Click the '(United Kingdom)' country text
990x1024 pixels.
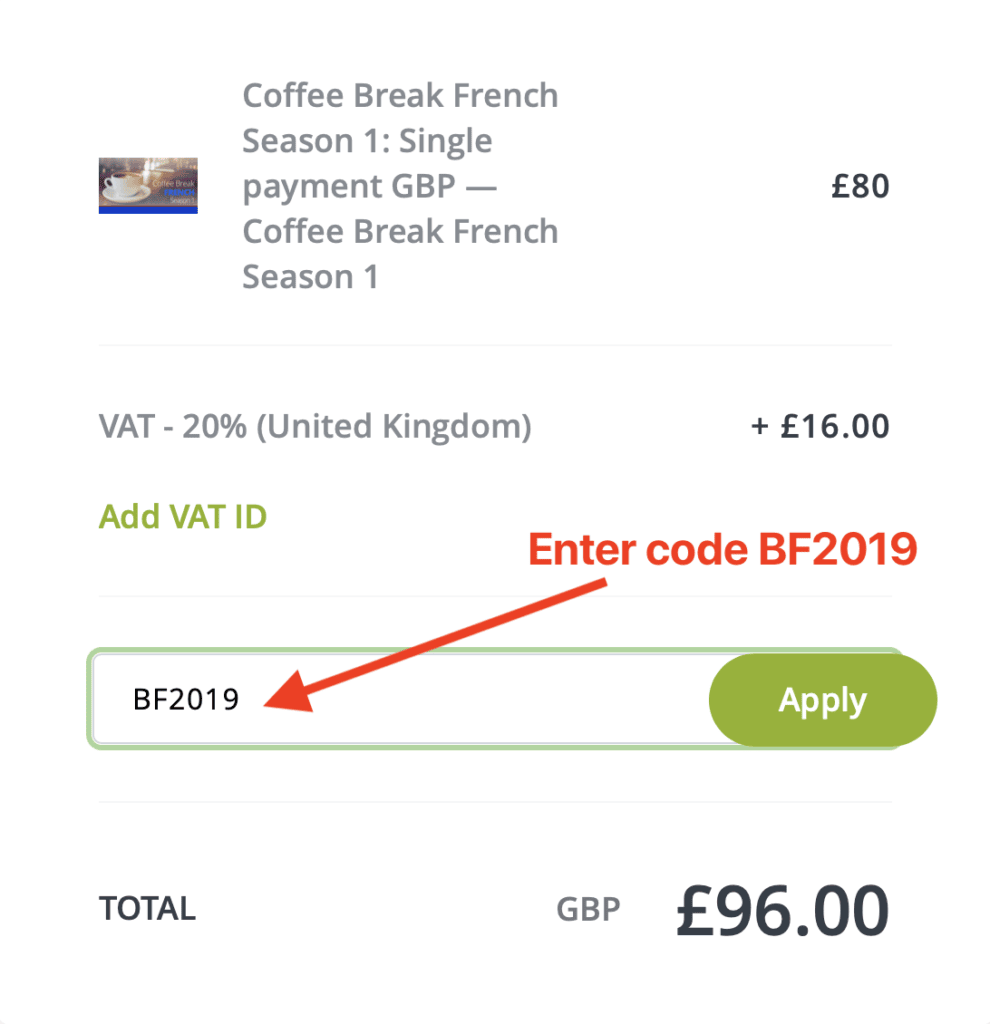394,427
